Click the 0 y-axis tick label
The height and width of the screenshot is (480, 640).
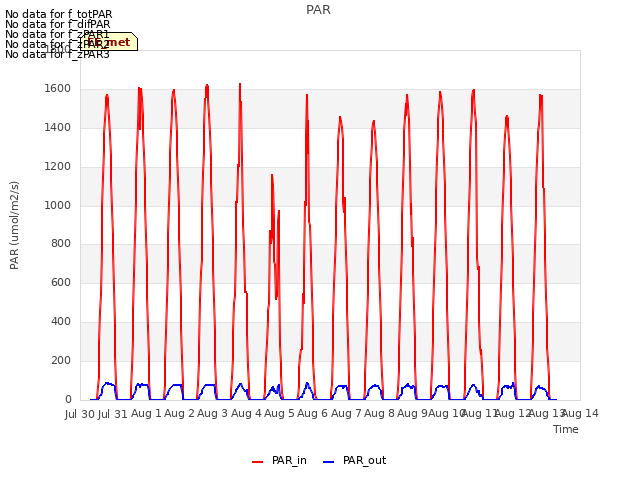pos(68,399)
